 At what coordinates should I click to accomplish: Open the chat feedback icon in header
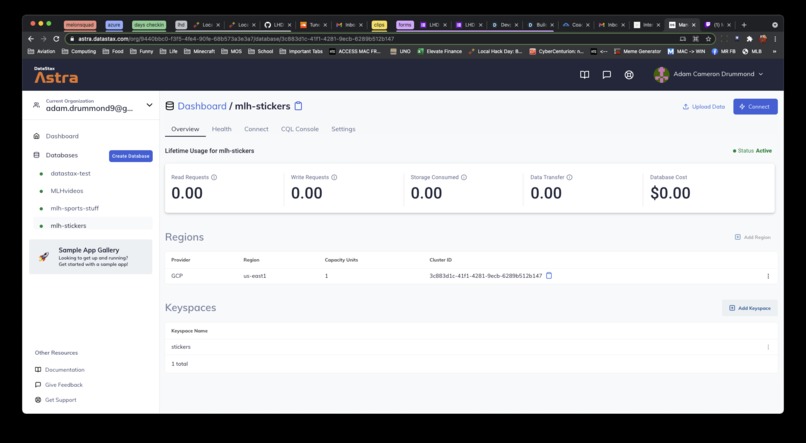607,75
